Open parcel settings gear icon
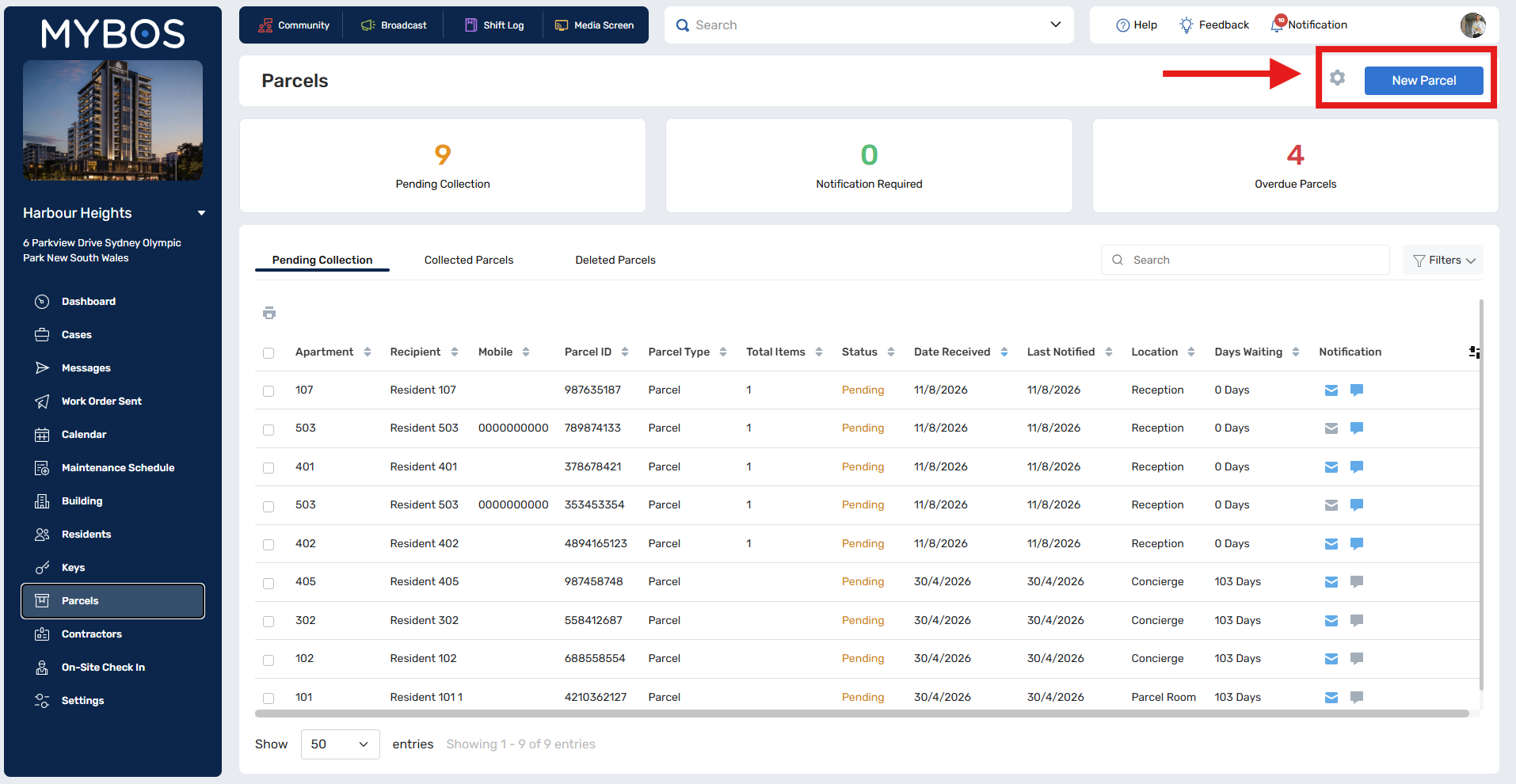The height and width of the screenshot is (784, 1516). click(1337, 78)
